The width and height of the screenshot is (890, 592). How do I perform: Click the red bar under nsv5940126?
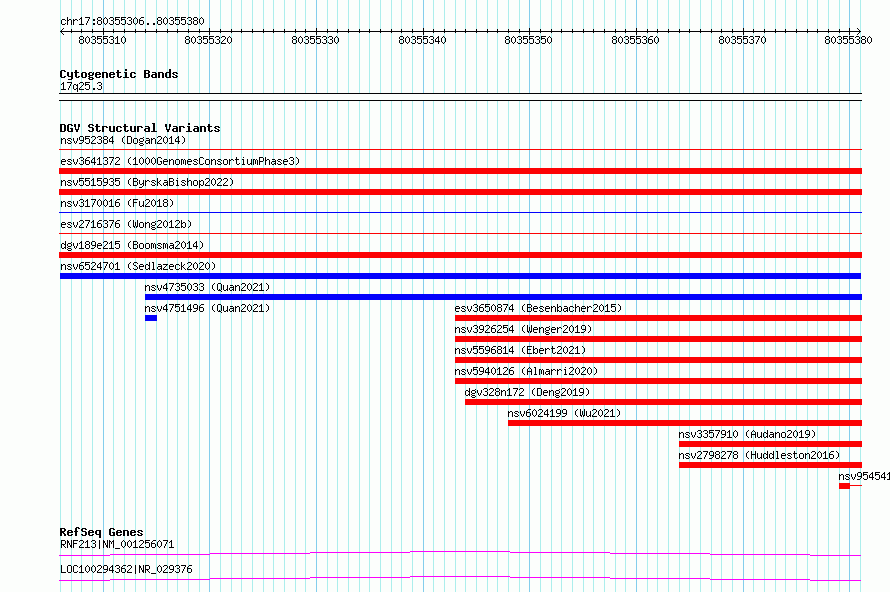pos(658,381)
